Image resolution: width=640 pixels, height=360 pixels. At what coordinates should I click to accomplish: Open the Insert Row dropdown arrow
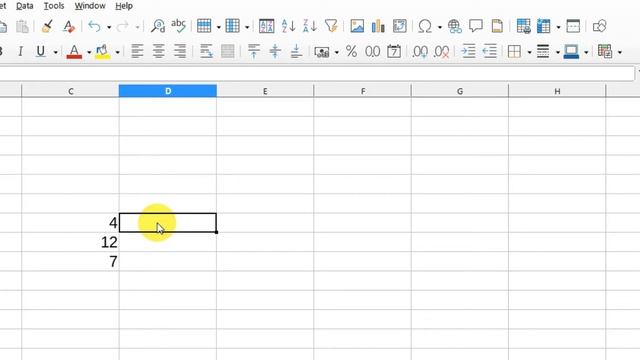click(218, 27)
